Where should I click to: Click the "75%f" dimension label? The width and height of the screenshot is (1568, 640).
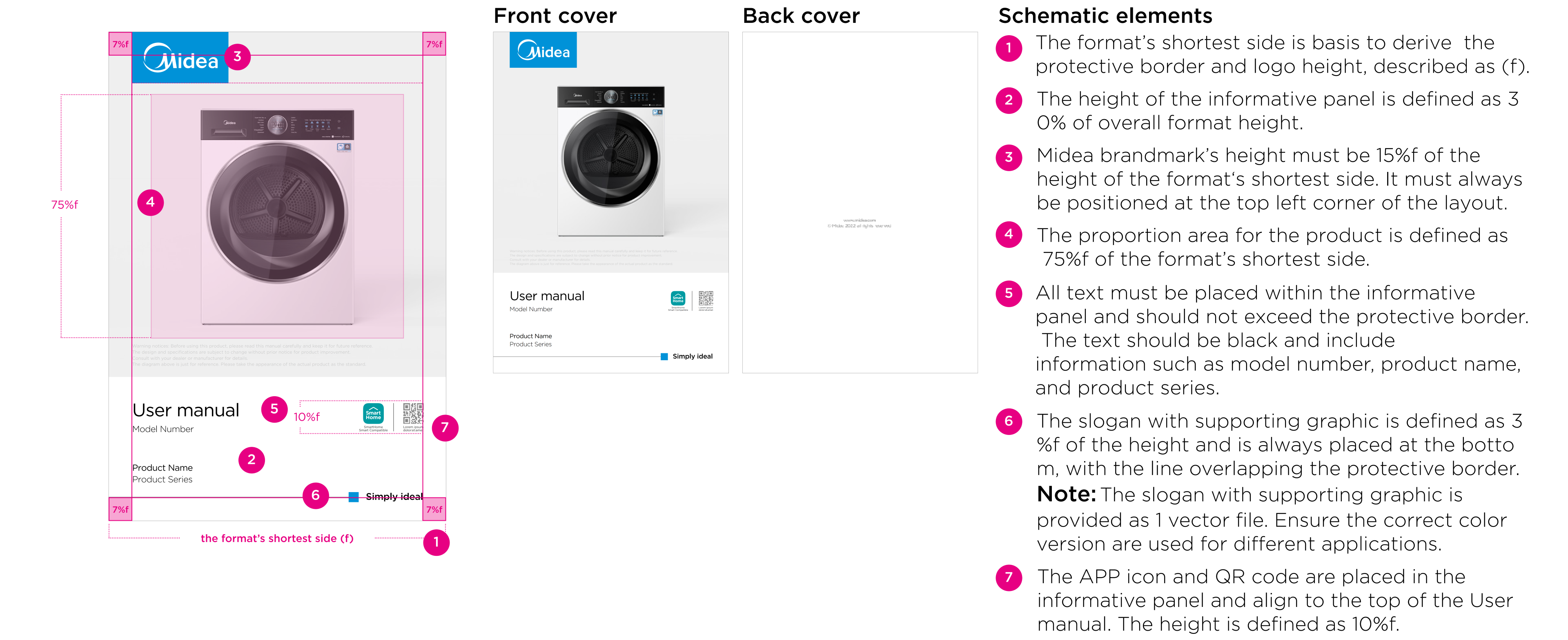(x=65, y=205)
